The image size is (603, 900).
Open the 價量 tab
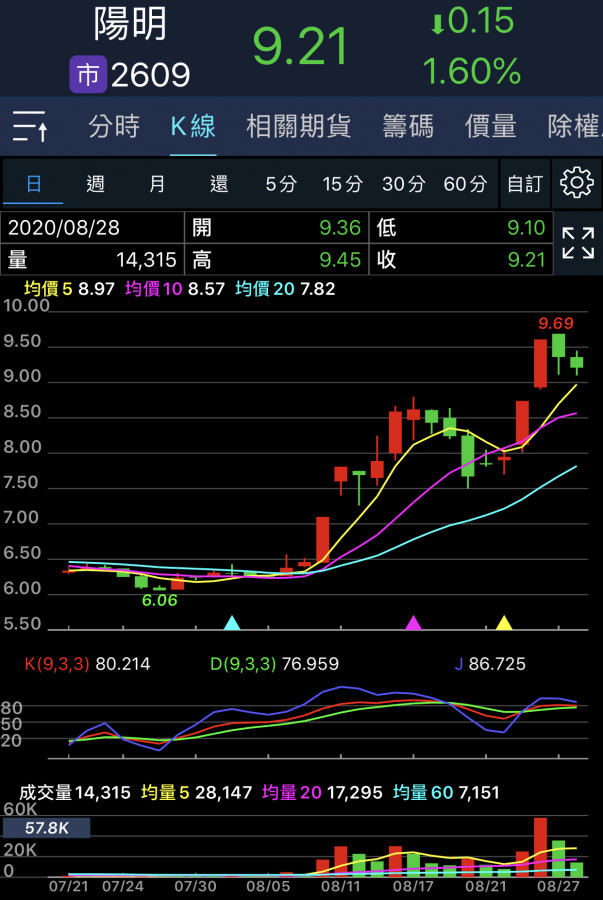[490, 126]
